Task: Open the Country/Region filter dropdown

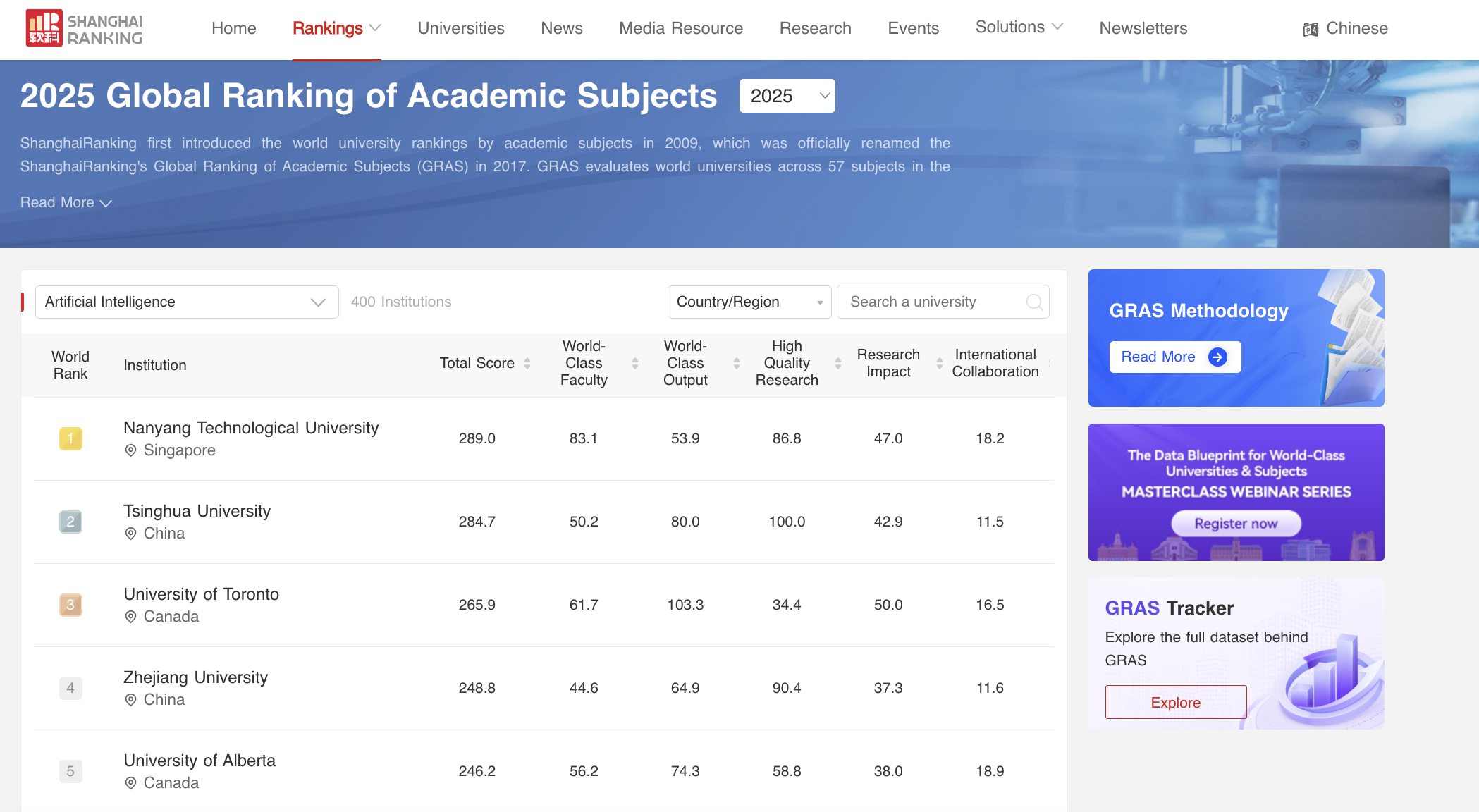Action: point(749,302)
